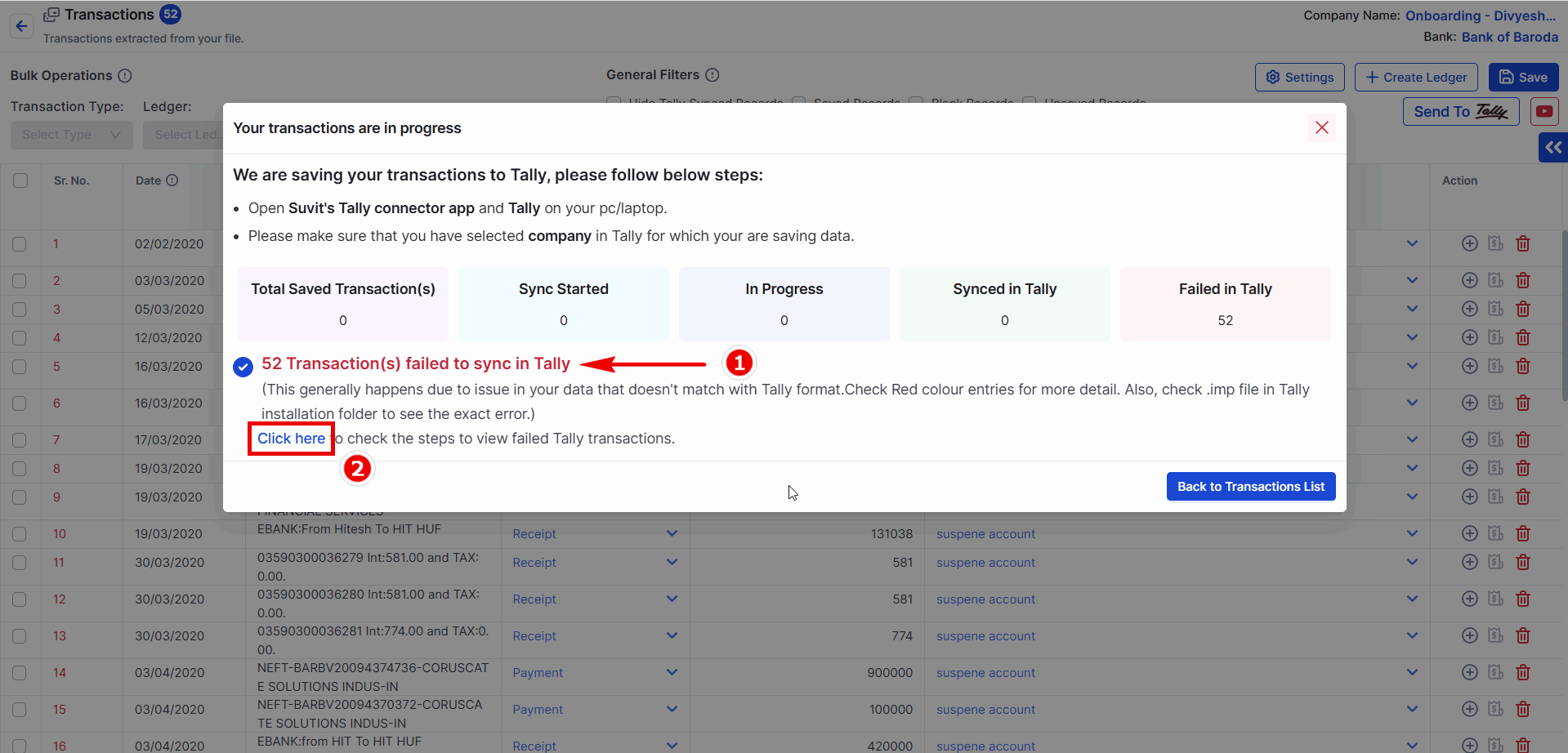Toggle the blue check beside failed sync message

(243, 367)
